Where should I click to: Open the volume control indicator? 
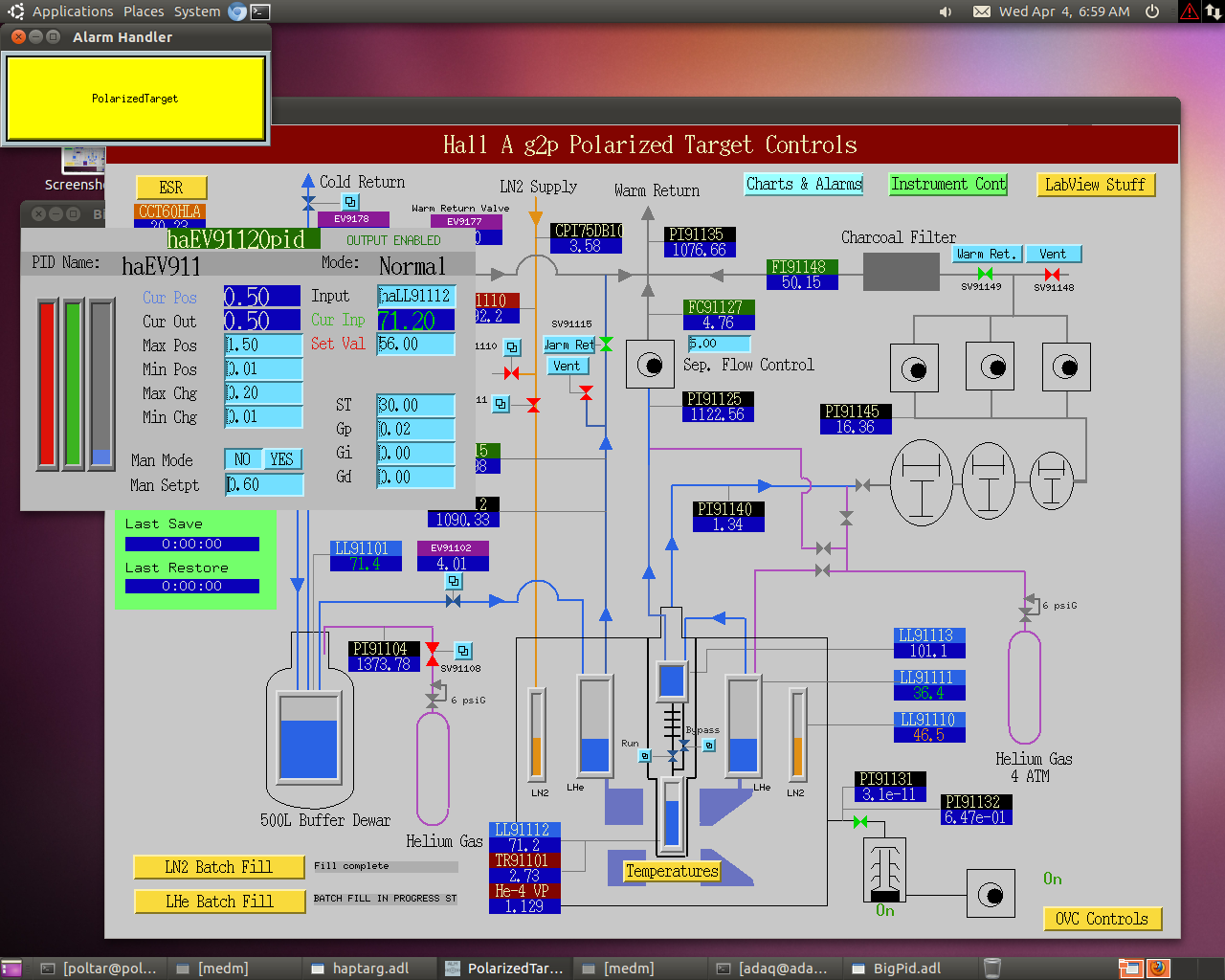(x=946, y=11)
